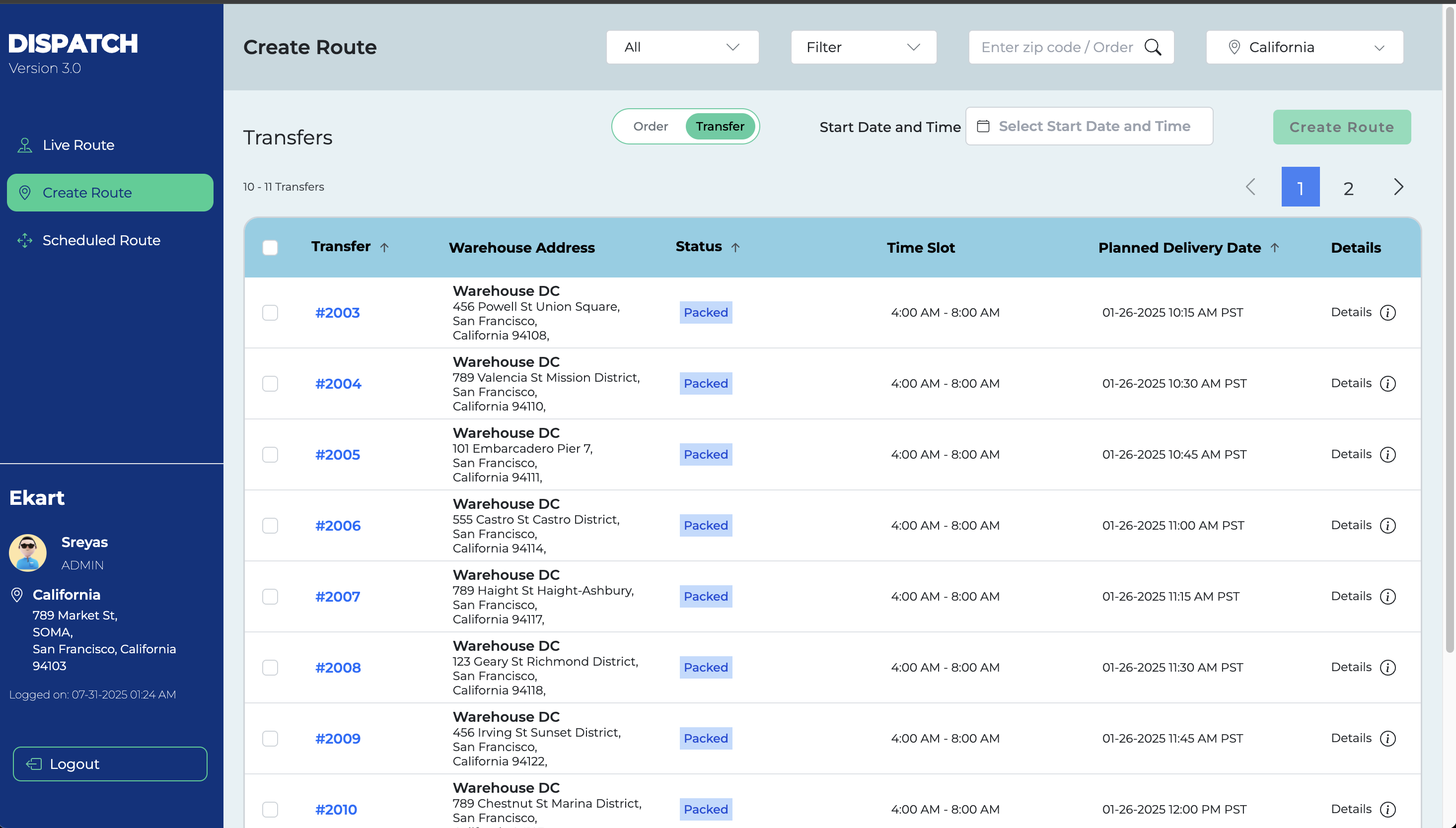Screen dimensions: 1456x828
Task: Select checkbox for transfer #2004
Action: [270, 384]
